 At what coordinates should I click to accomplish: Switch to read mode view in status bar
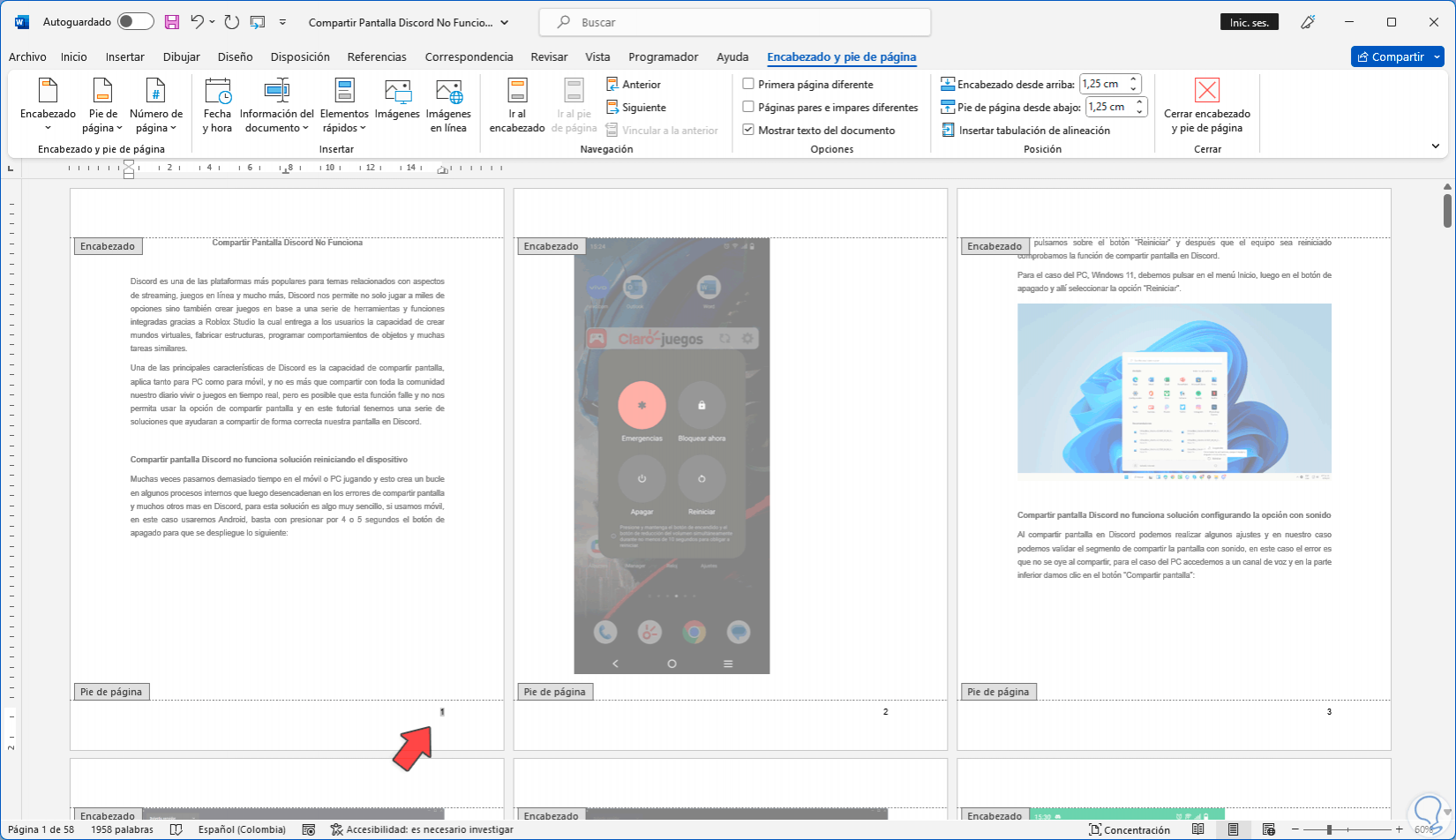click(x=1198, y=829)
